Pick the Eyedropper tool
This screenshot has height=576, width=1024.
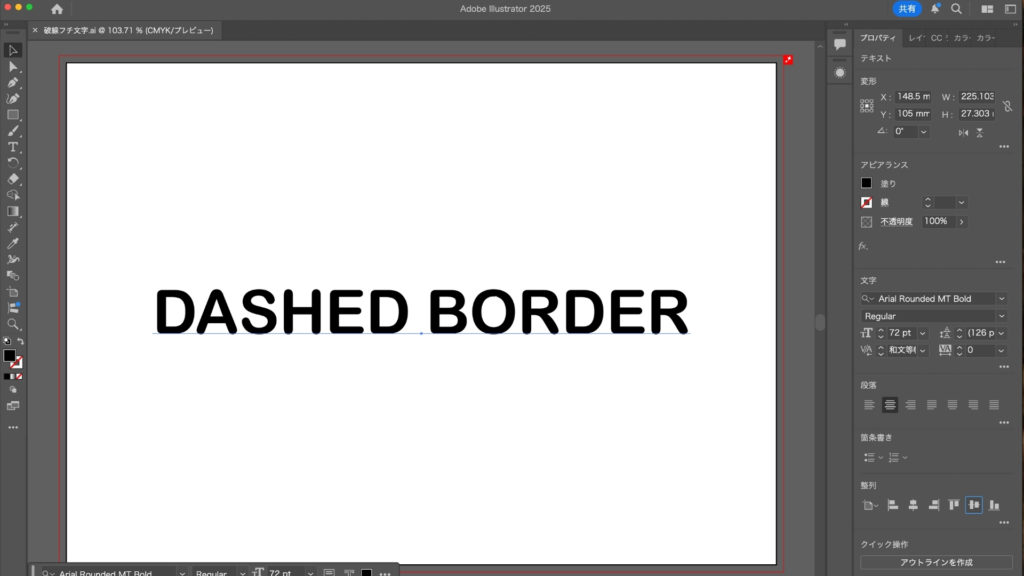click(x=13, y=243)
